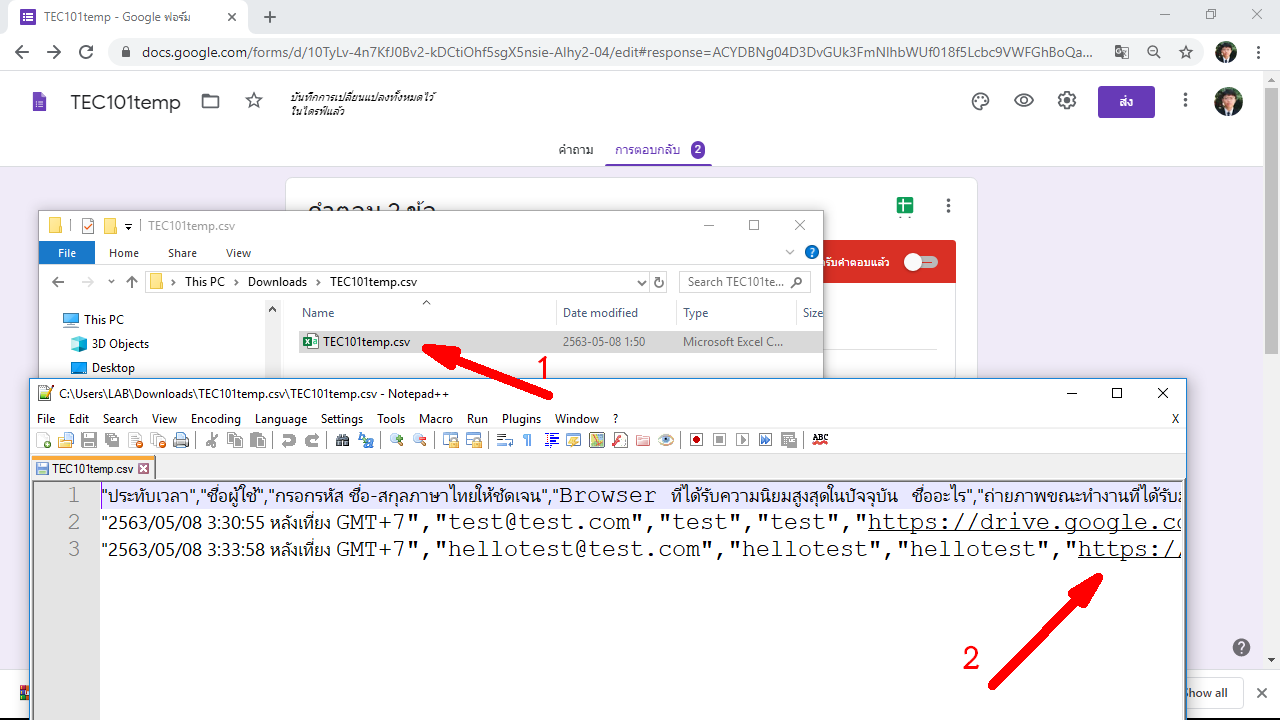Viewport: 1280px width, 721px height.
Task: Select the TEC101temp.csv file in Explorer
Action: click(366, 342)
